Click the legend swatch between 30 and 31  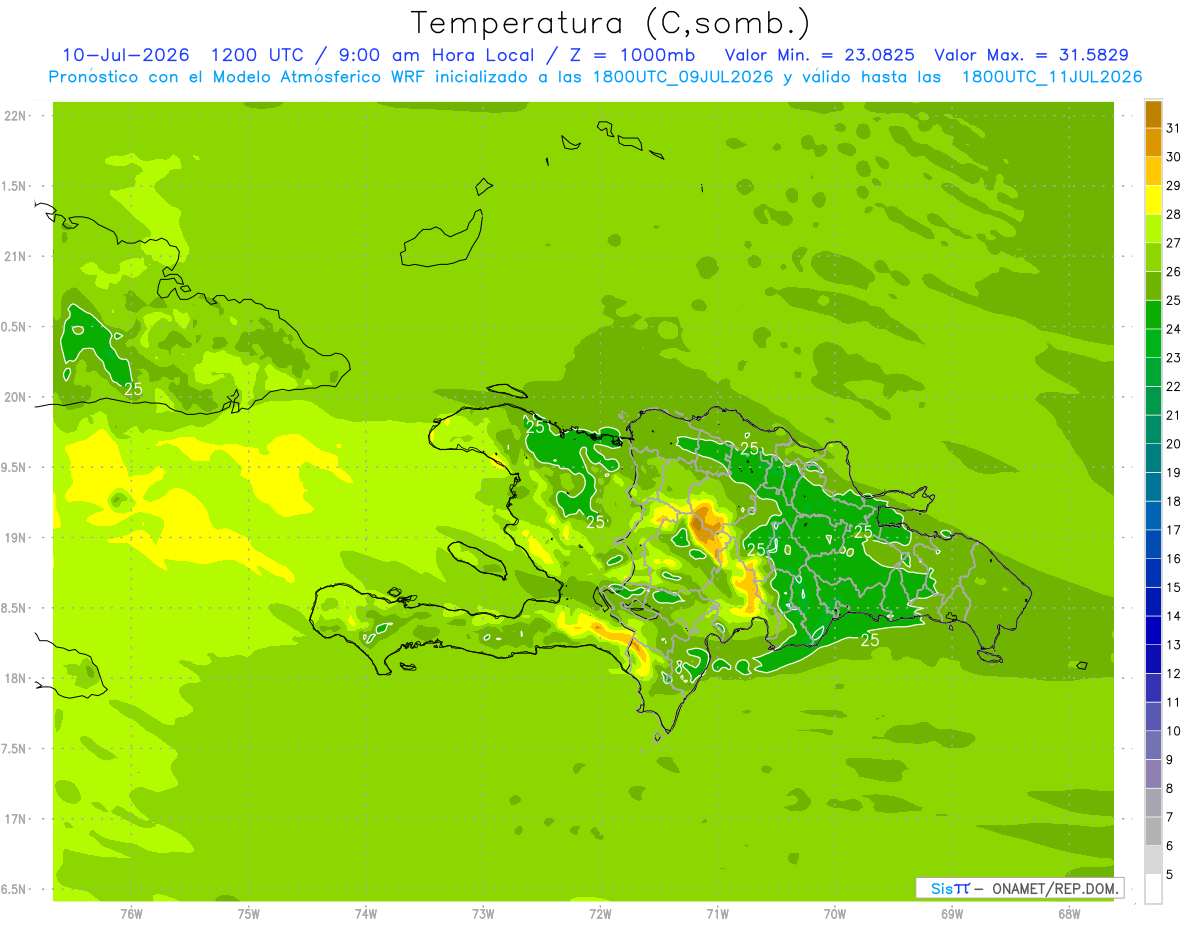tap(1153, 143)
